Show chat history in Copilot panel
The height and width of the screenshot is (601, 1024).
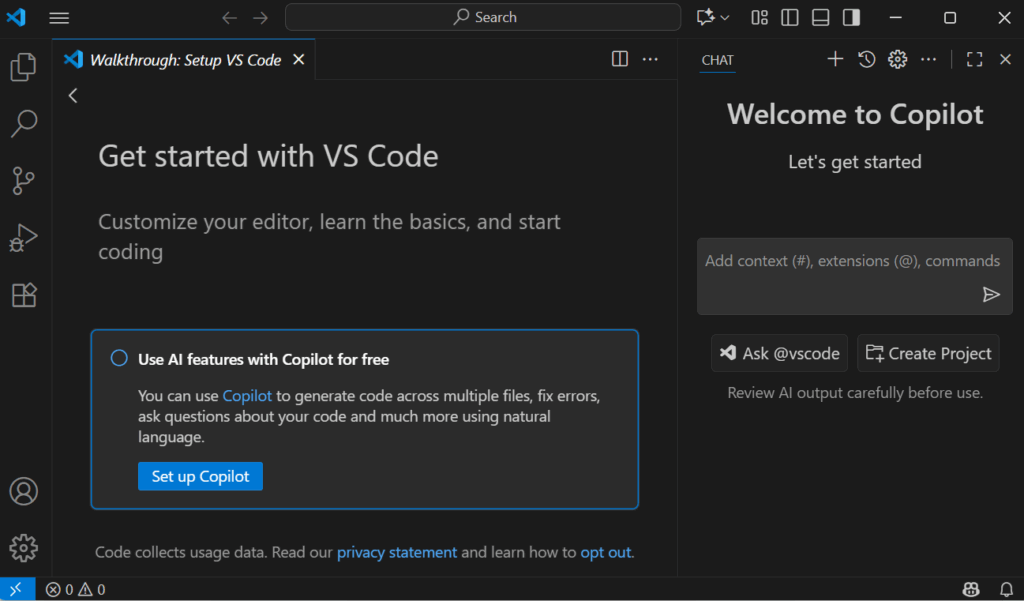pos(867,60)
